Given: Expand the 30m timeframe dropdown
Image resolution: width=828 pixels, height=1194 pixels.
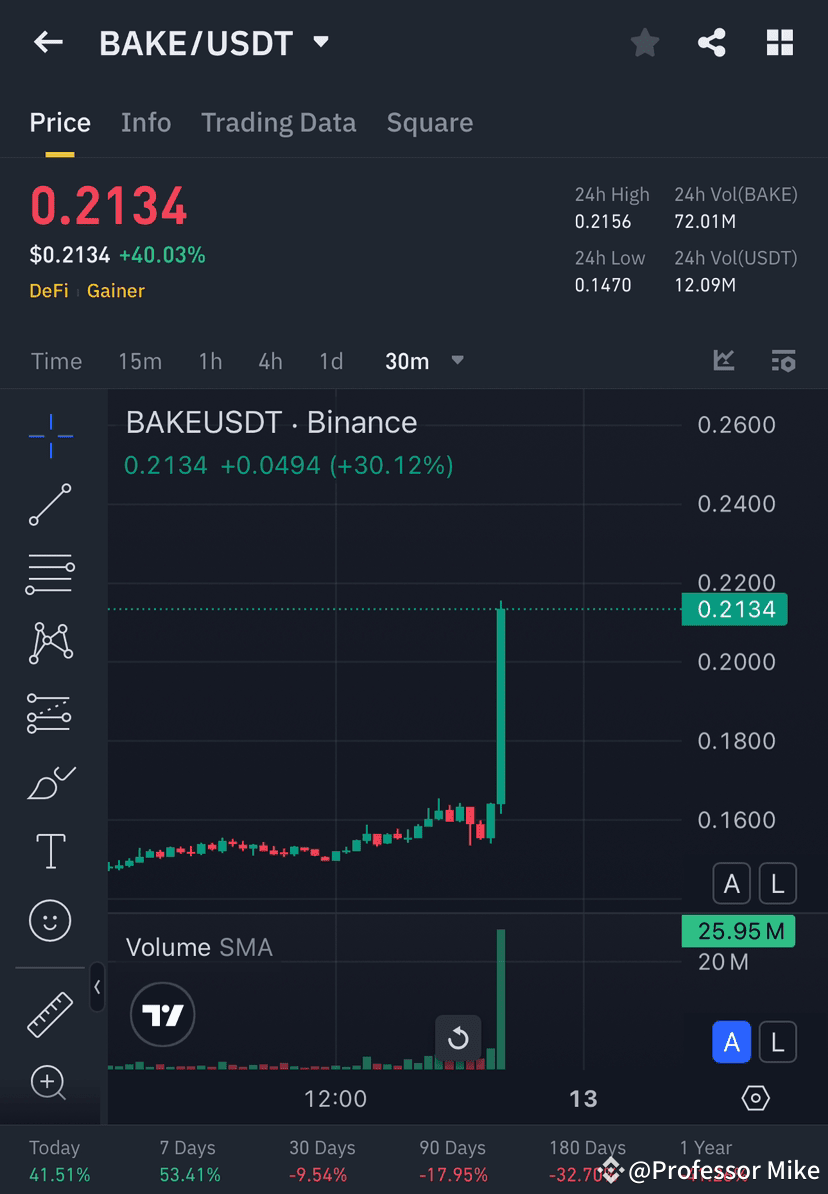Looking at the screenshot, I should tap(457, 361).
